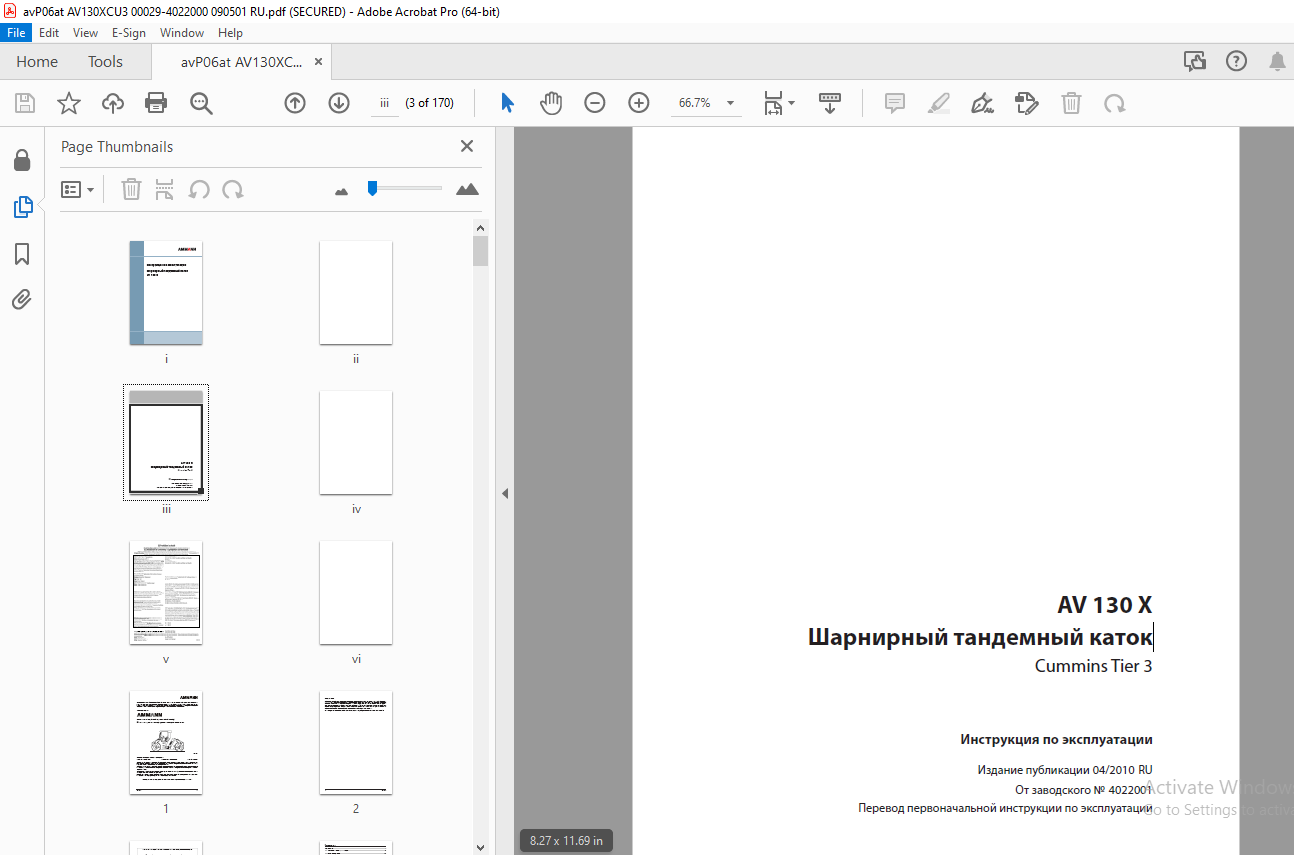Open thumbnails panel options menu dropdown
Screen dimensions: 1294x855
point(78,189)
